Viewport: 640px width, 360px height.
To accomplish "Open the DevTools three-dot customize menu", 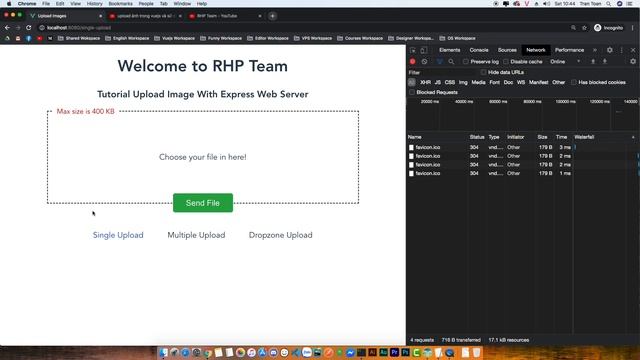I will tap(622, 50).
